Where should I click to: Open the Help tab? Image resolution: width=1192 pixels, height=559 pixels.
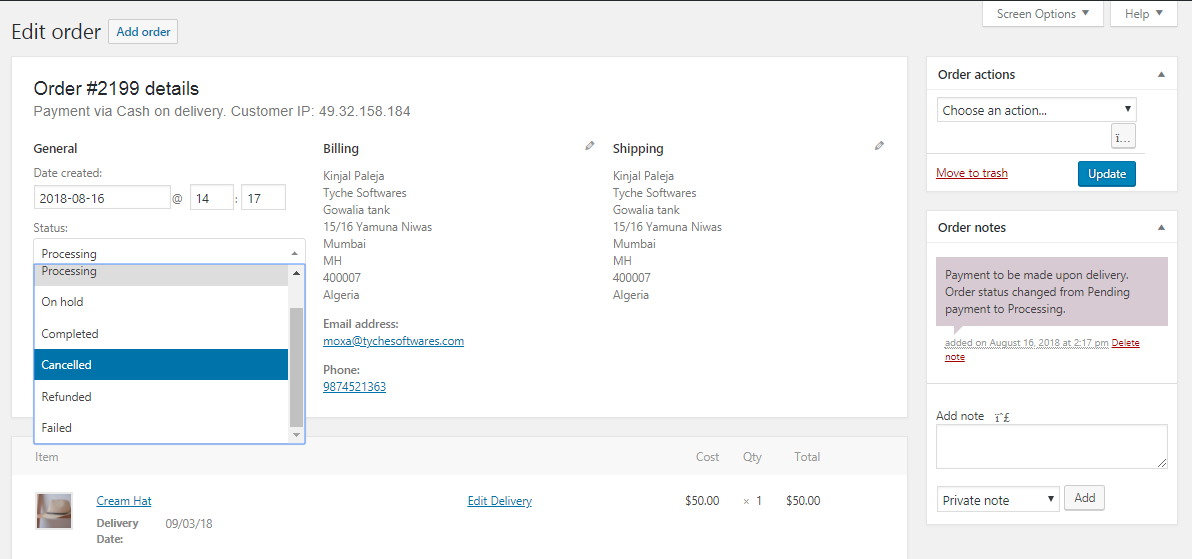coord(1143,14)
